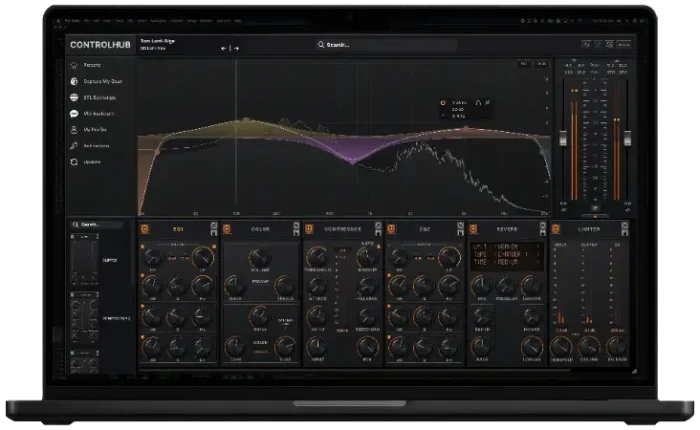Click the My Profile user icon
This screenshot has height=430, width=700.
coord(74,129)
